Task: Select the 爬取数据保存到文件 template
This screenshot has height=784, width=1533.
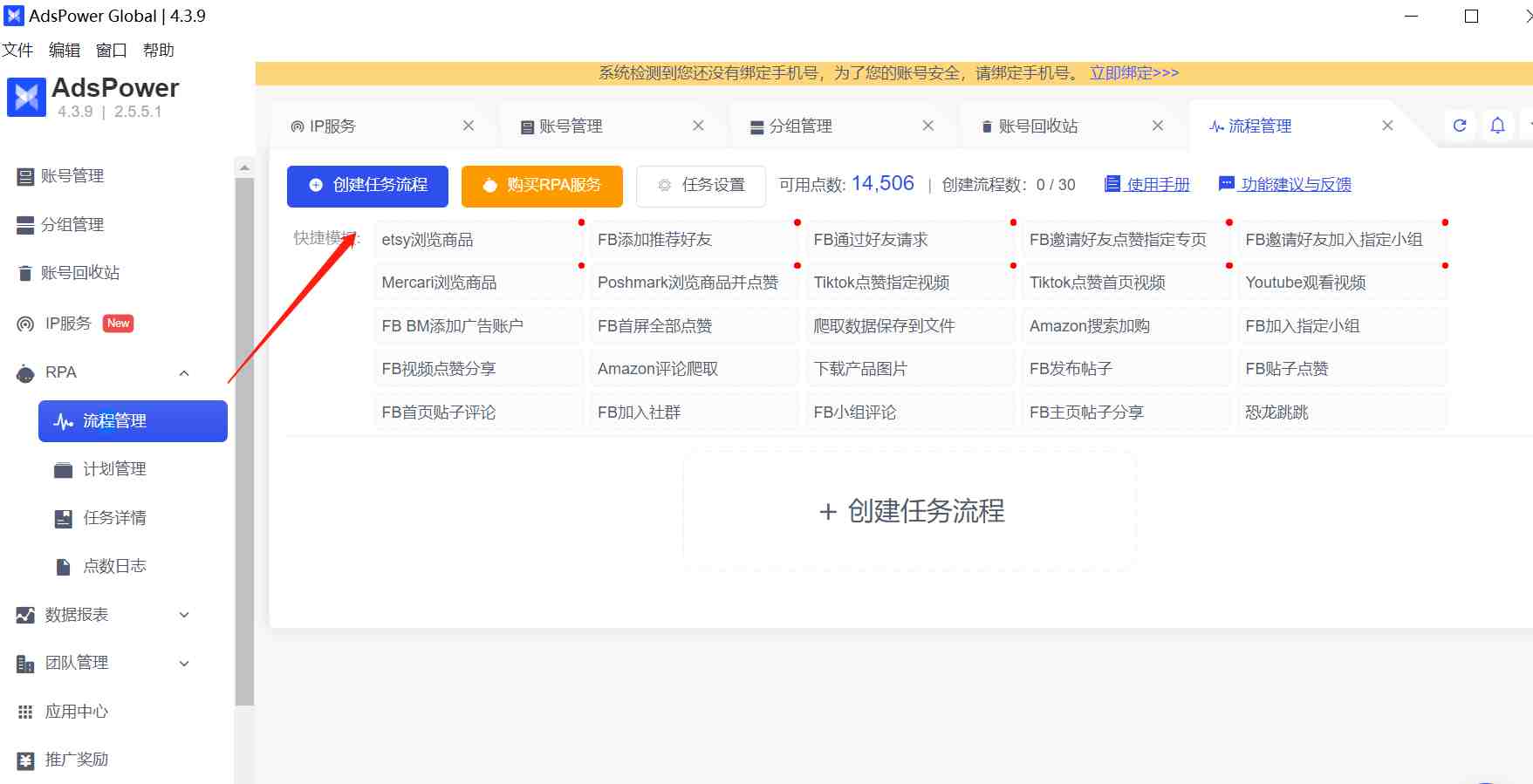Action: (910, 326)
